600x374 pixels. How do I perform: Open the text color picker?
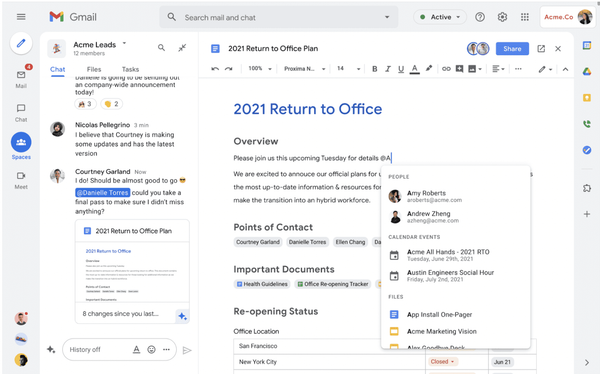tap(414, 69)
